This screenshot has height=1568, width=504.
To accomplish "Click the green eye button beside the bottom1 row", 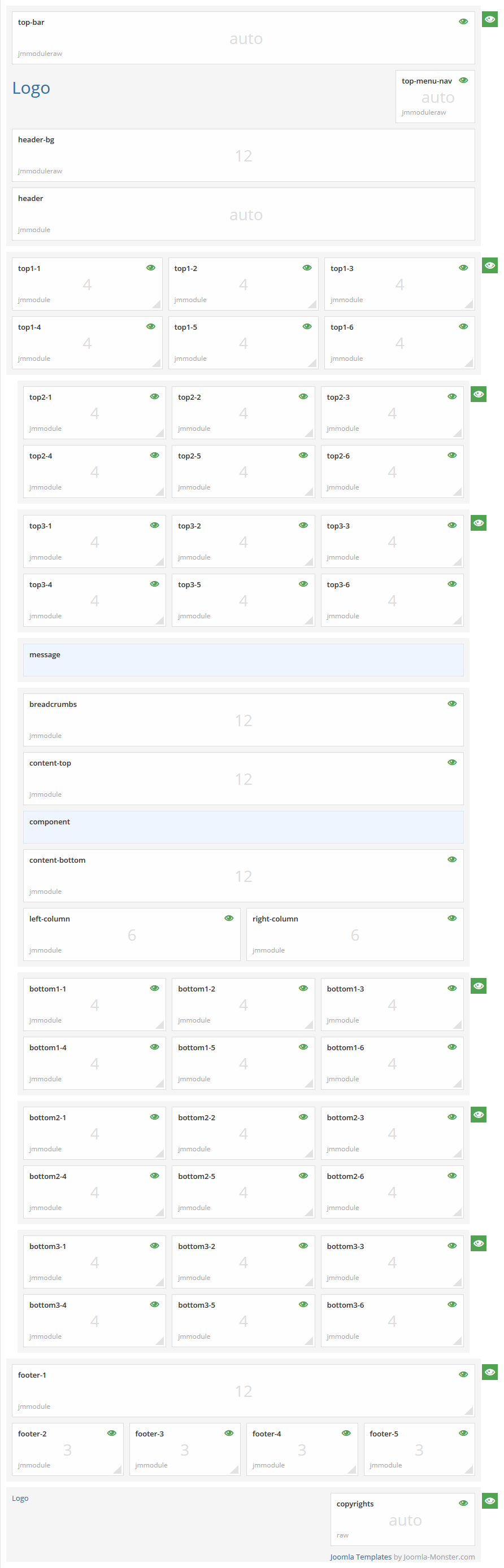I will [479, 986].
